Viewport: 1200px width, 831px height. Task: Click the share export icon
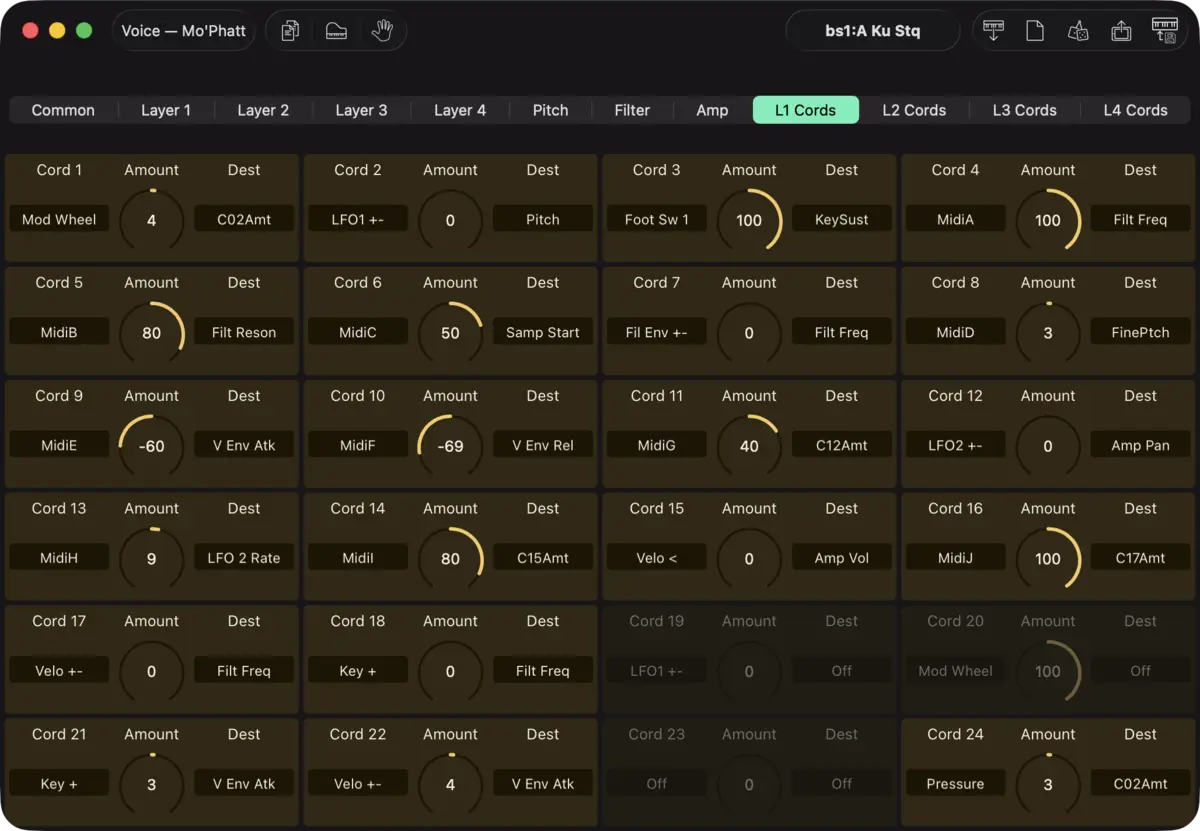click(x=1121, y=31)
